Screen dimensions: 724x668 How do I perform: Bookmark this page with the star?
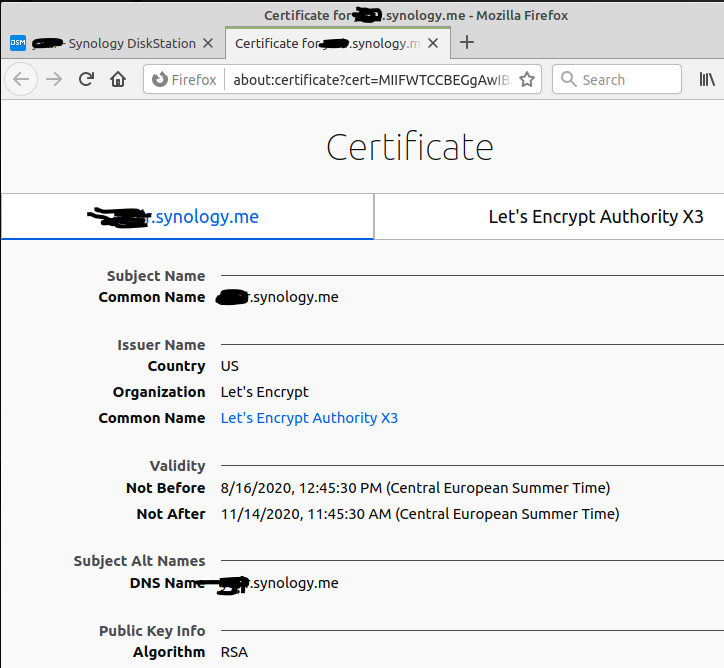coord(527,80)
